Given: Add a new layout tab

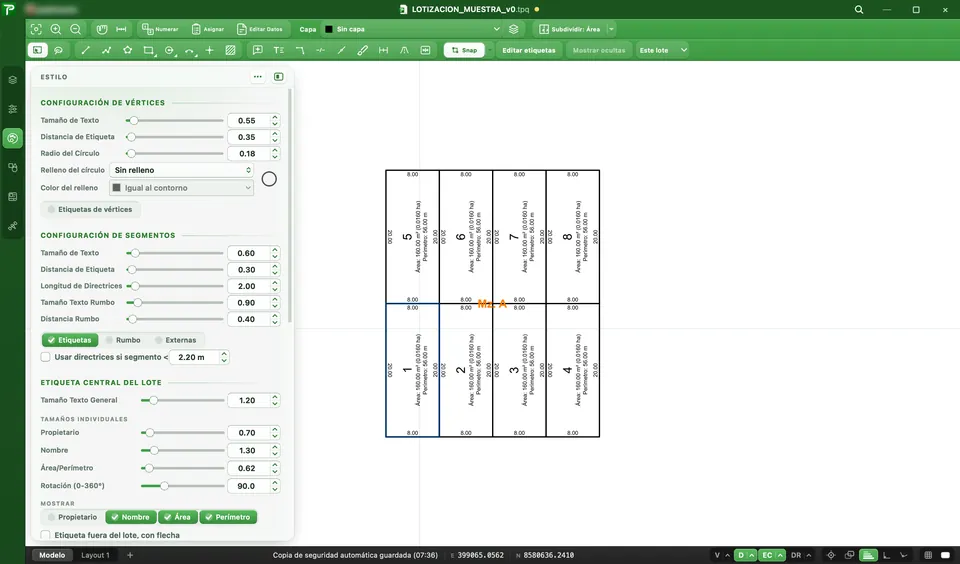Looking at the screenshot, I should (130, 555).
